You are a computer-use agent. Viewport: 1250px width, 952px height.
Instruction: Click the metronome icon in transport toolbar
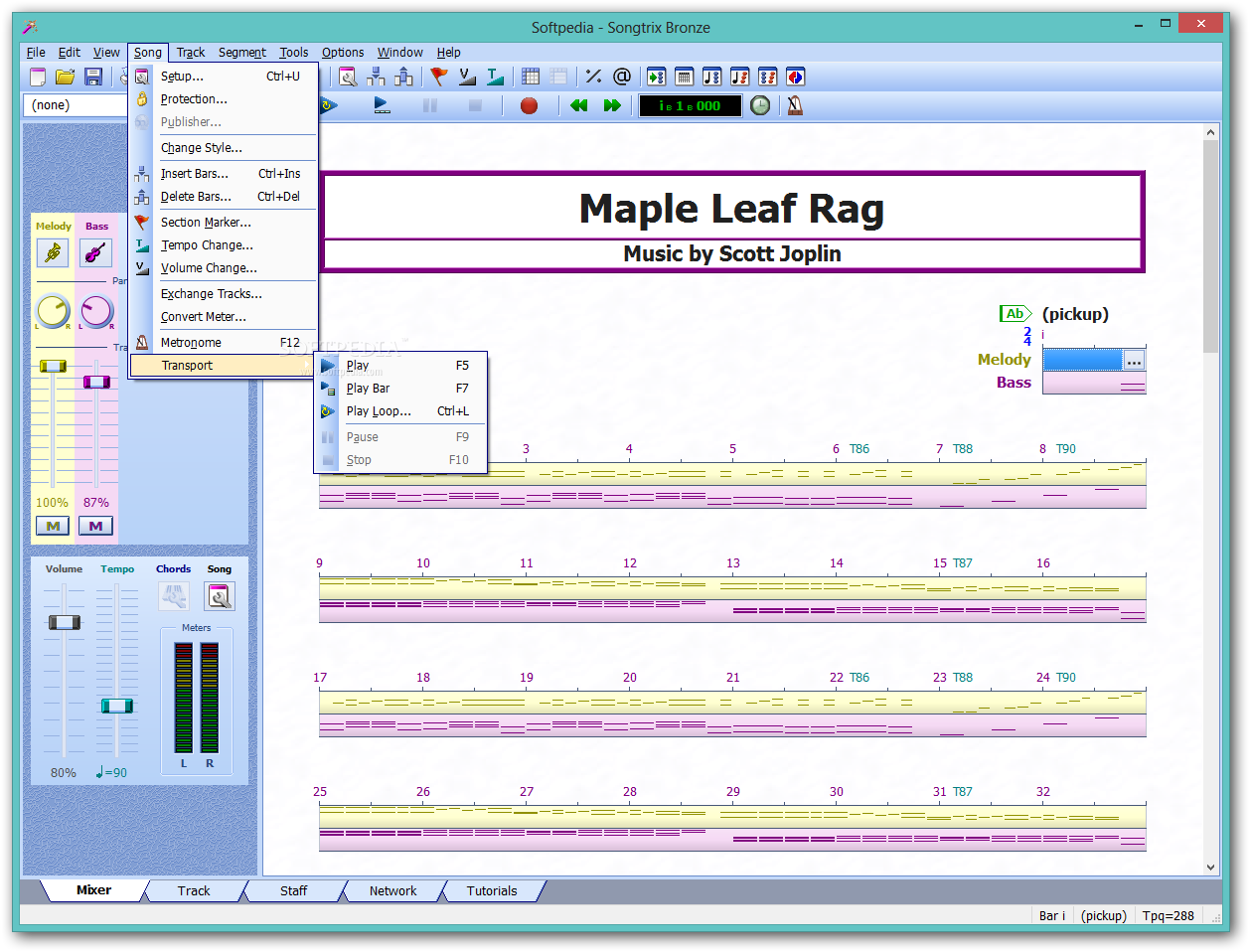[795, 105]
